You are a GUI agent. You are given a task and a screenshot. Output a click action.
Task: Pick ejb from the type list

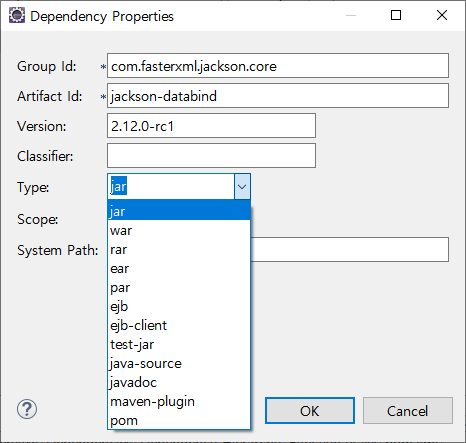pyautogui.click(x=179, y=306)
